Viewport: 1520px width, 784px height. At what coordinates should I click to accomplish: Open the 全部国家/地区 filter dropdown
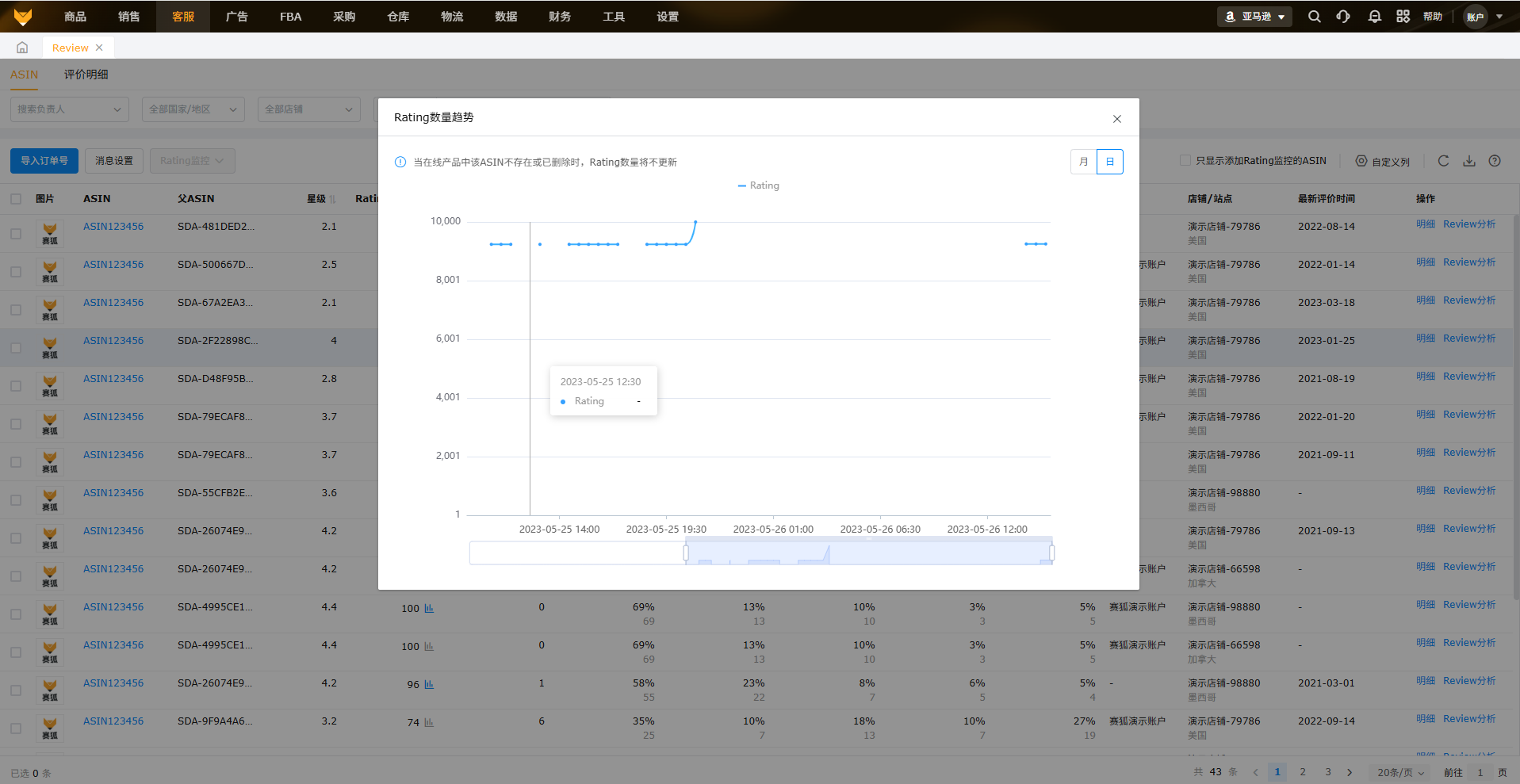pos(193,109)
